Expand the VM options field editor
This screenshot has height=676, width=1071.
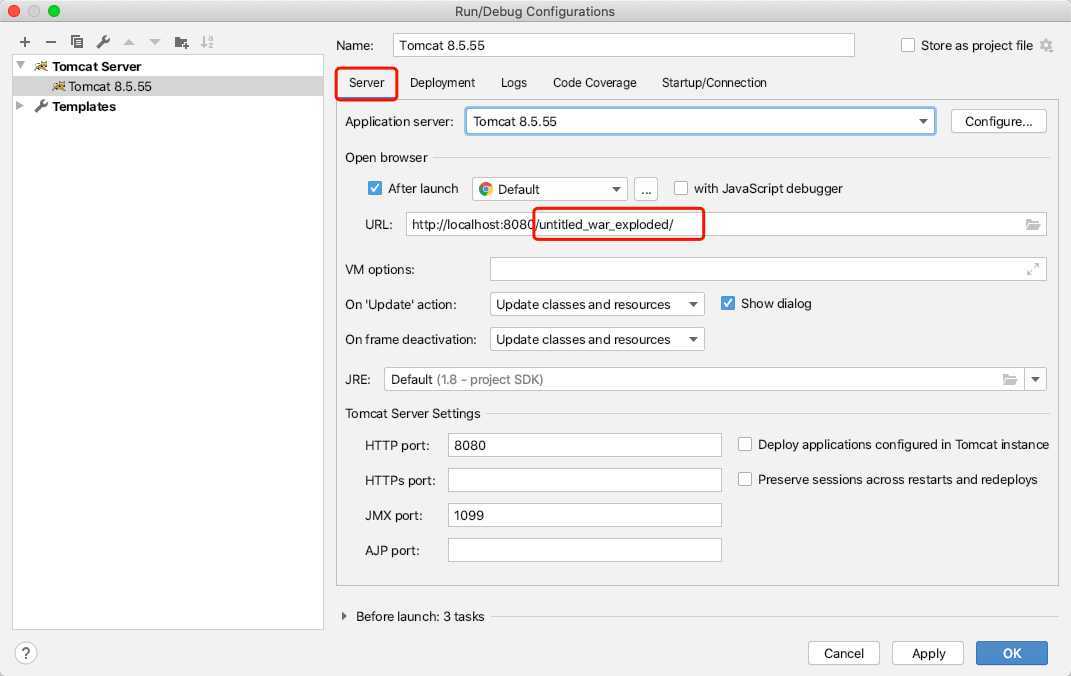point(1033,270)
